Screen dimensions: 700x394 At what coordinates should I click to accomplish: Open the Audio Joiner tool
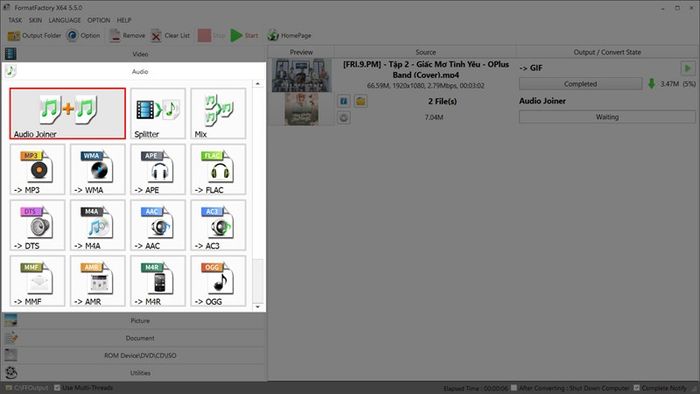[67, 113]
